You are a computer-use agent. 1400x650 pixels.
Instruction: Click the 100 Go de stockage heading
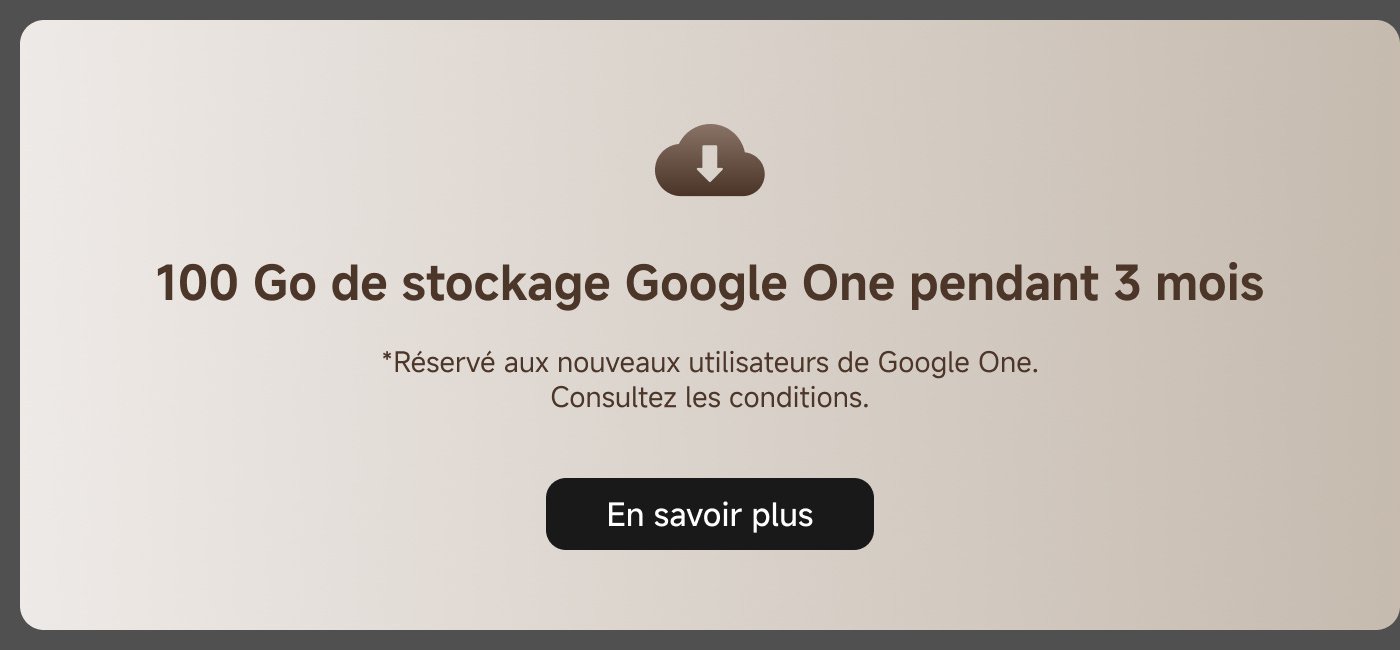[x=709, y=285]
